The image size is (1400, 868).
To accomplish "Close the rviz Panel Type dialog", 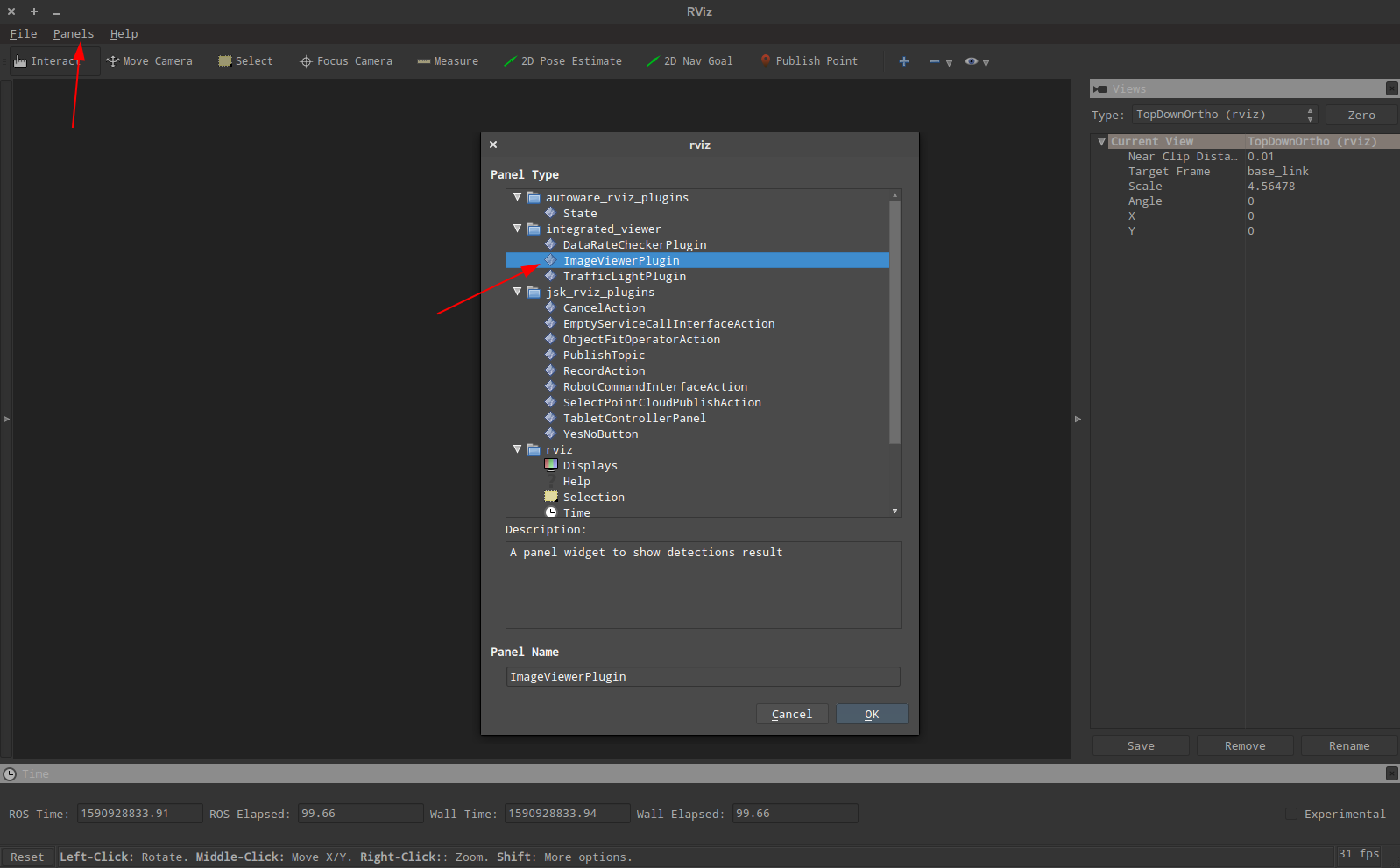I will click(x=493, y=145).
